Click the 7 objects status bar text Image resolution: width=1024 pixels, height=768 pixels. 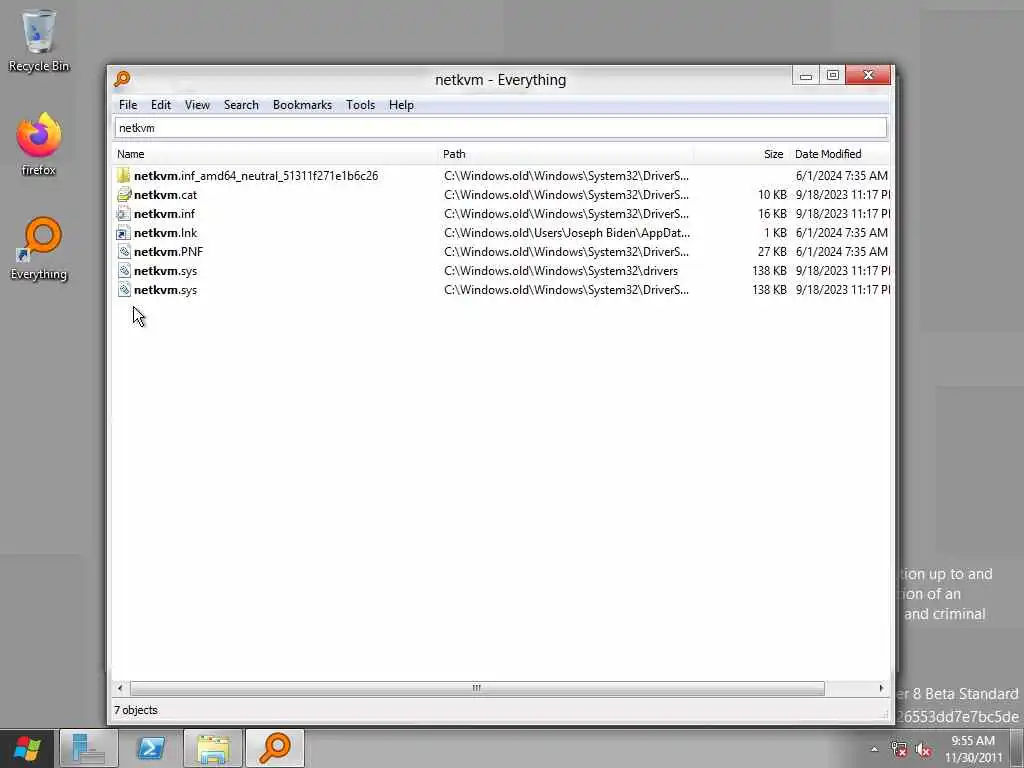tap(136, 710)
